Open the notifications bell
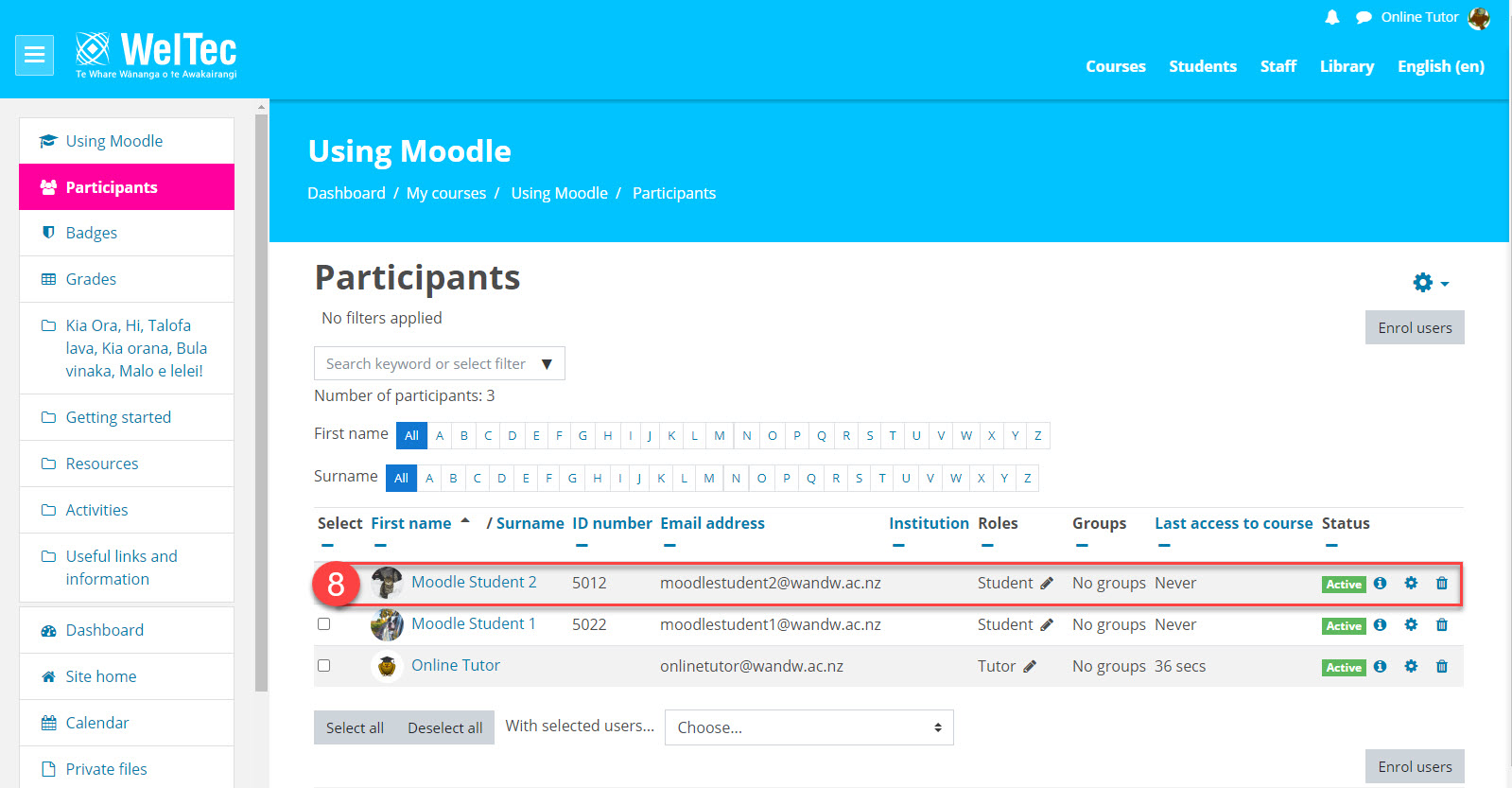Viewport: 1512px width, 788px height. [x=1332, y=17]
